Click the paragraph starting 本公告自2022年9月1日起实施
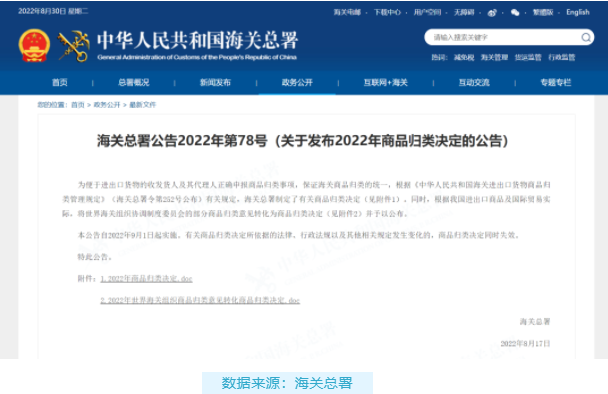Image resolution: width=608 pixels, height=394 pixels. click(x=299, y=235)
